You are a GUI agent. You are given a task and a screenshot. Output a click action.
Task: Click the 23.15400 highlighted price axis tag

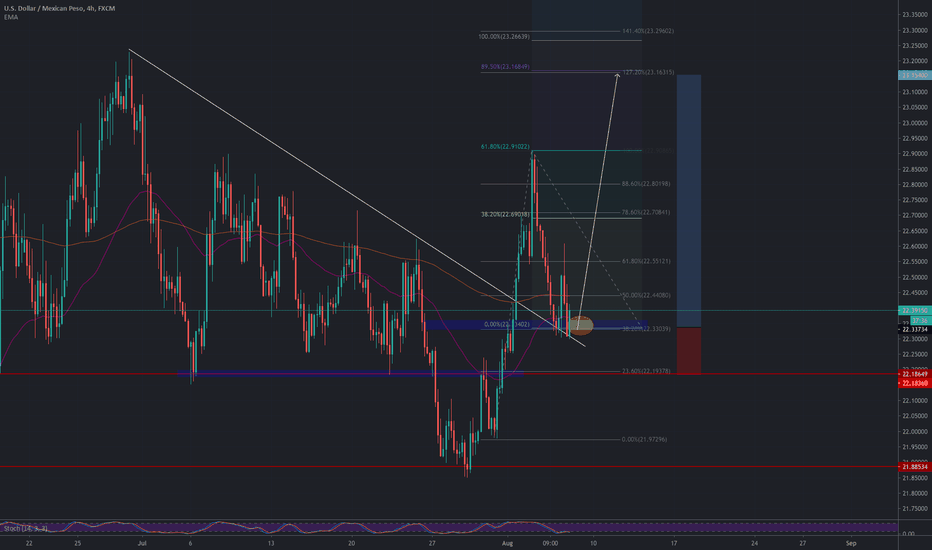click(915, 76)
